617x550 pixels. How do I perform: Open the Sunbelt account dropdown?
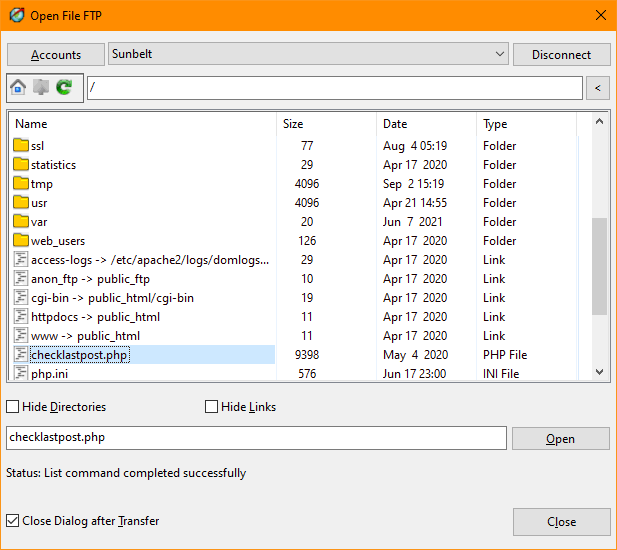point(308,54)
